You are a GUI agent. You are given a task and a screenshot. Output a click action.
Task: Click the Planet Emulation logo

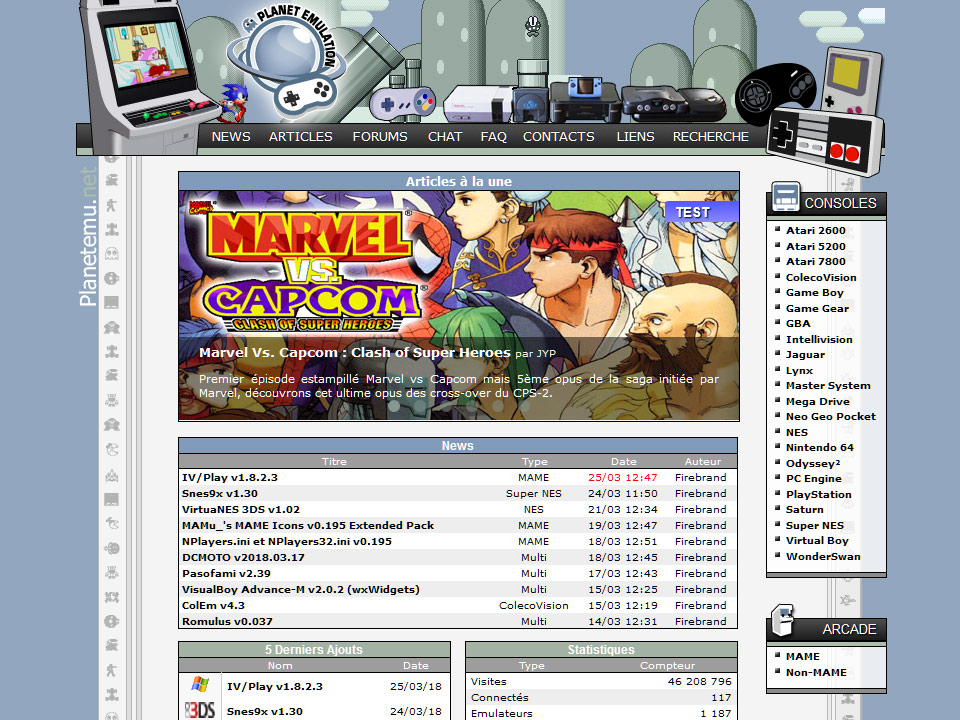pos(286,63)
